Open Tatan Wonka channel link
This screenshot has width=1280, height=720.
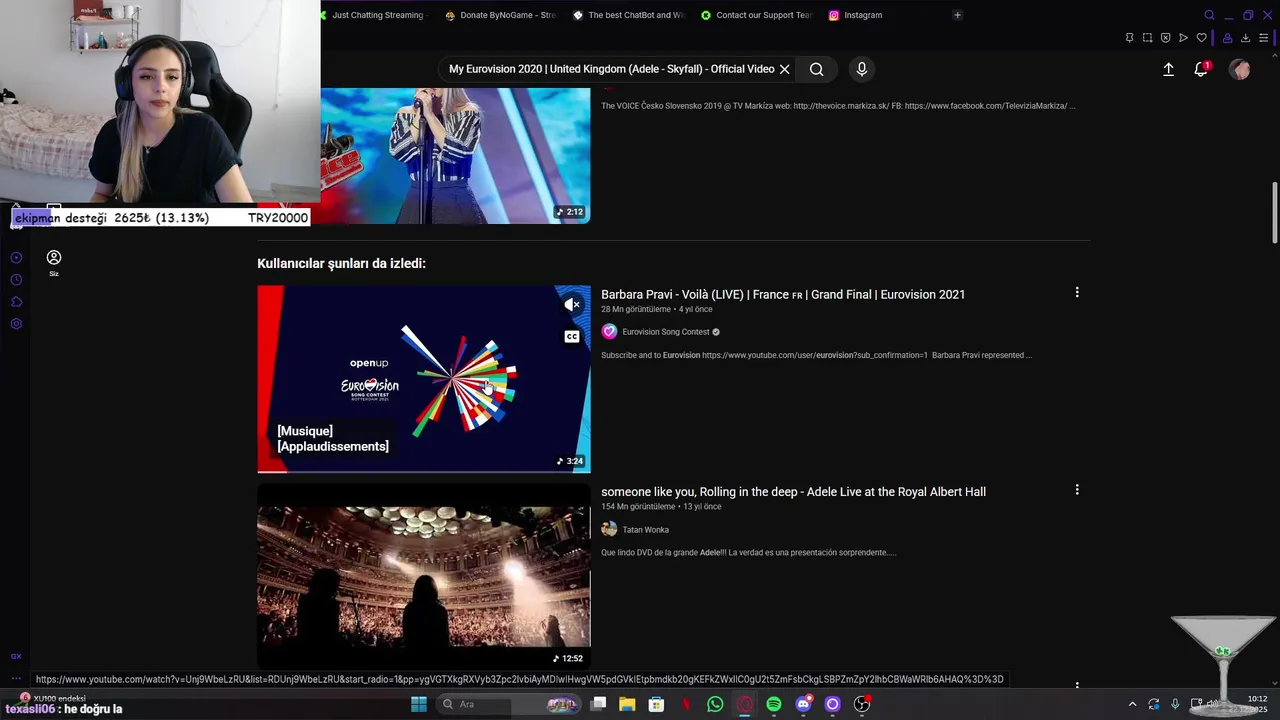click(645, 530)
